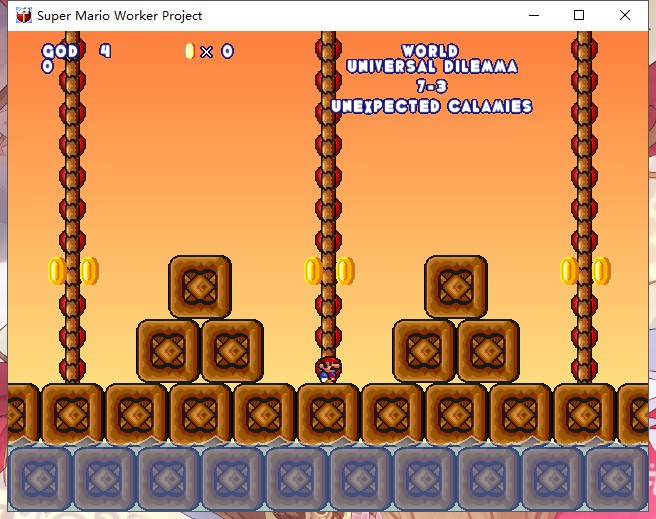Click the coin icon in the HUD counter
Image resolution: width=656 pixels, height=519 pixels.
(x=190, y=51)
